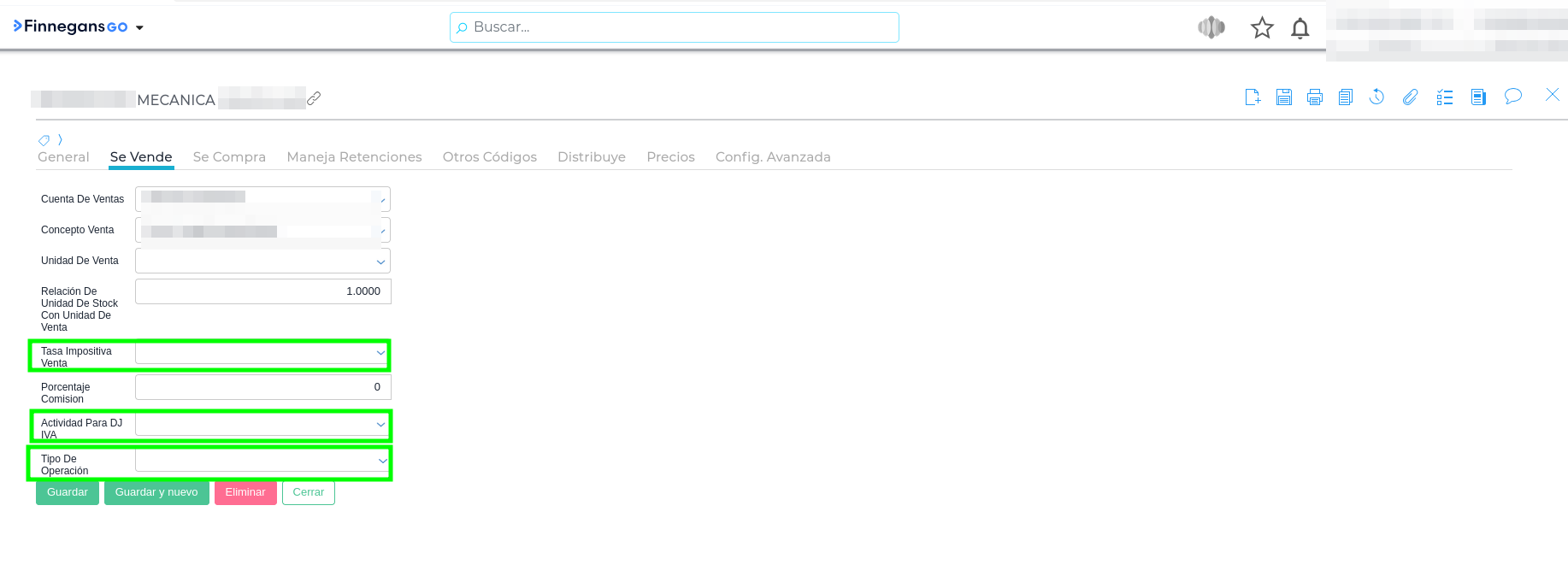Image resolution: width=1568 pixels, height=582 pixels.
Task: Open Actividad Para DJ IVA dropdown
Action: coord(380,424)
